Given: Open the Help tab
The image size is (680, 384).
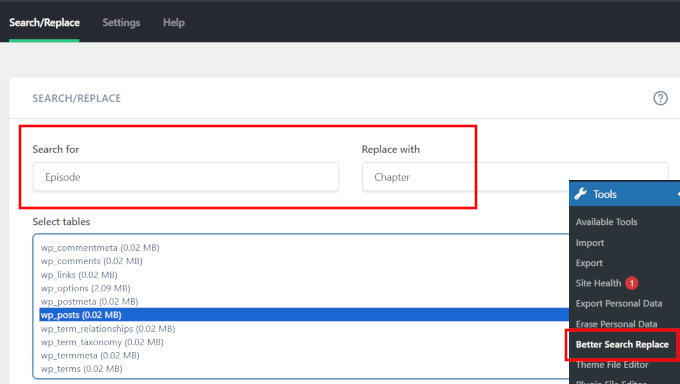Looking at the screenshot, I should (173, 23).
